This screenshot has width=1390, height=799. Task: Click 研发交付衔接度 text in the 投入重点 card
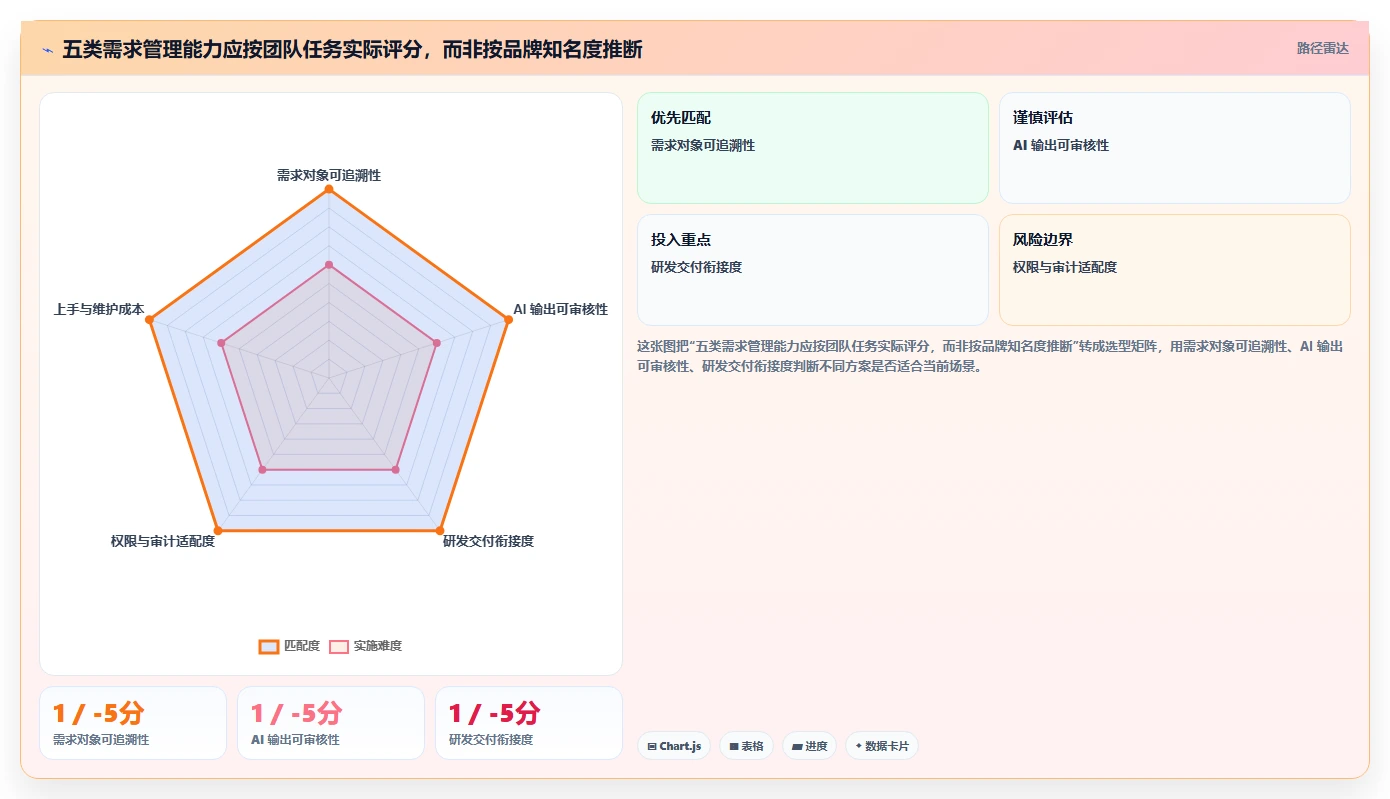pos(696,267)
